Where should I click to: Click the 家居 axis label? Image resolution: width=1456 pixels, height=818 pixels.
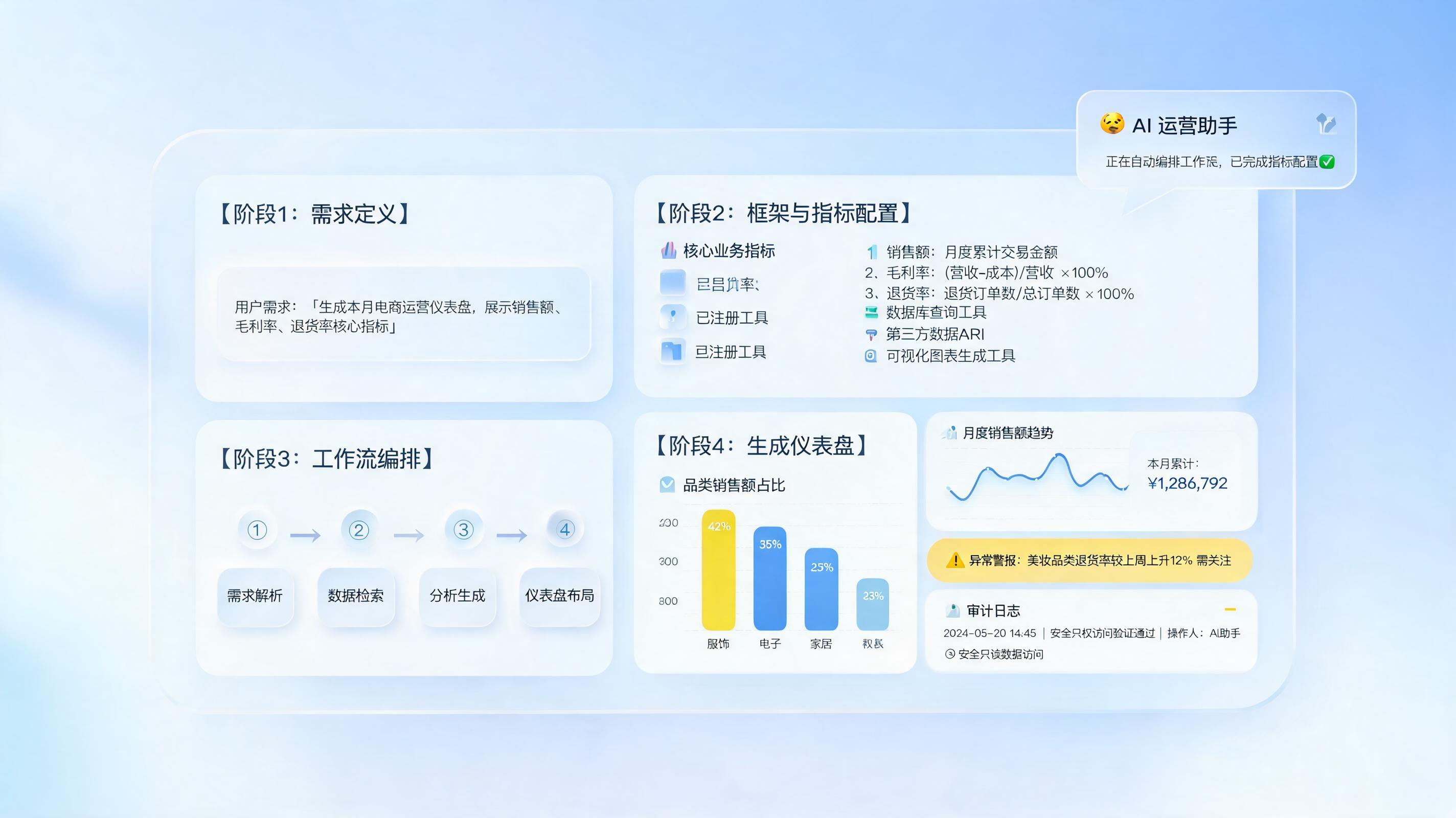click(821, 644)
